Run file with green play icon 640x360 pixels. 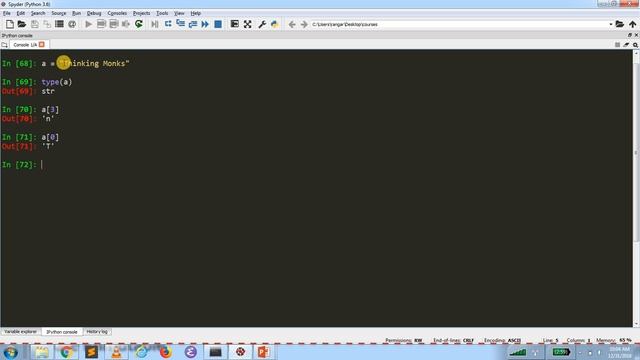point(88,24)
